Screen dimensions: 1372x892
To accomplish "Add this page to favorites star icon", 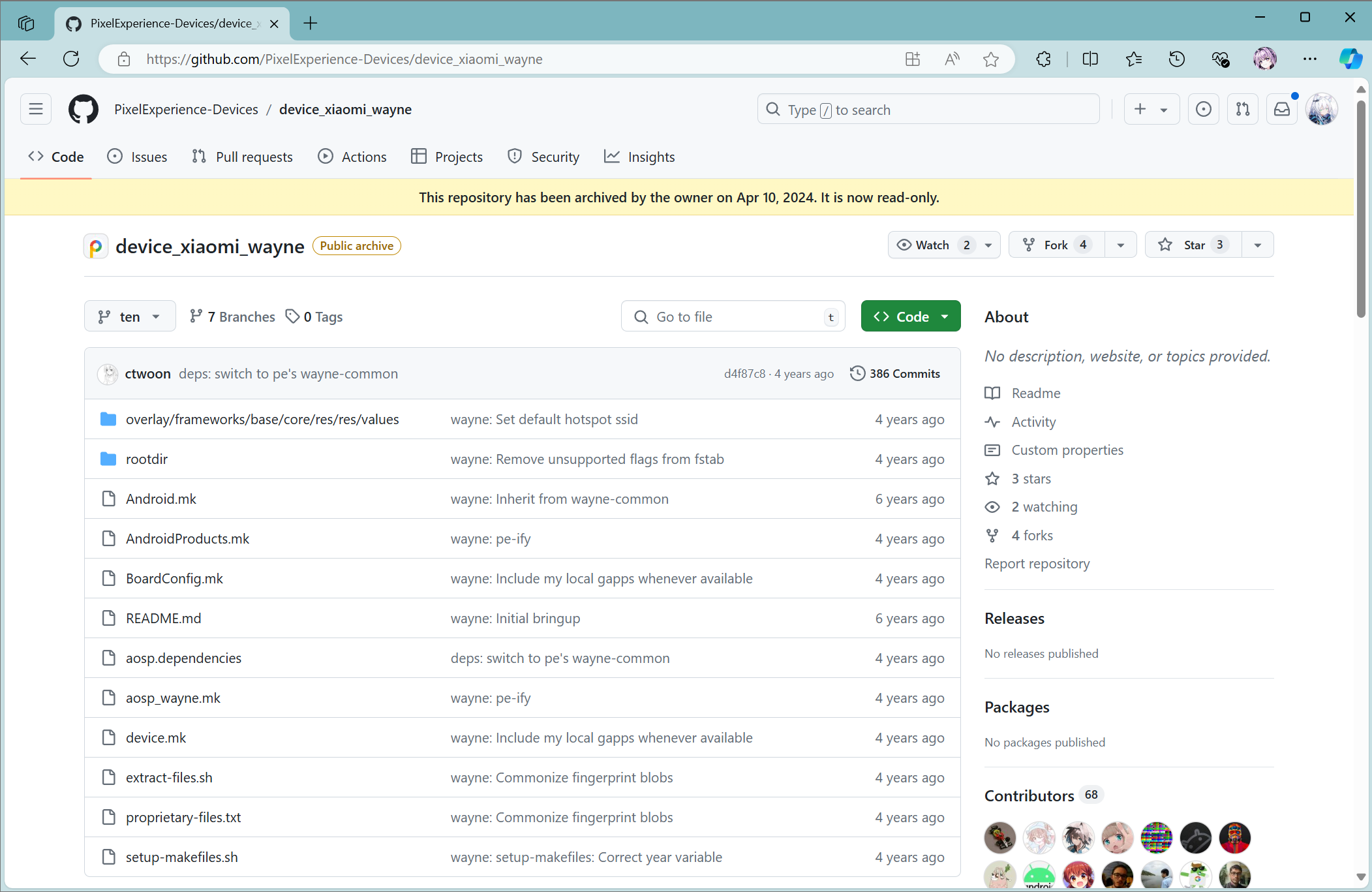I will tap(990, 59).
